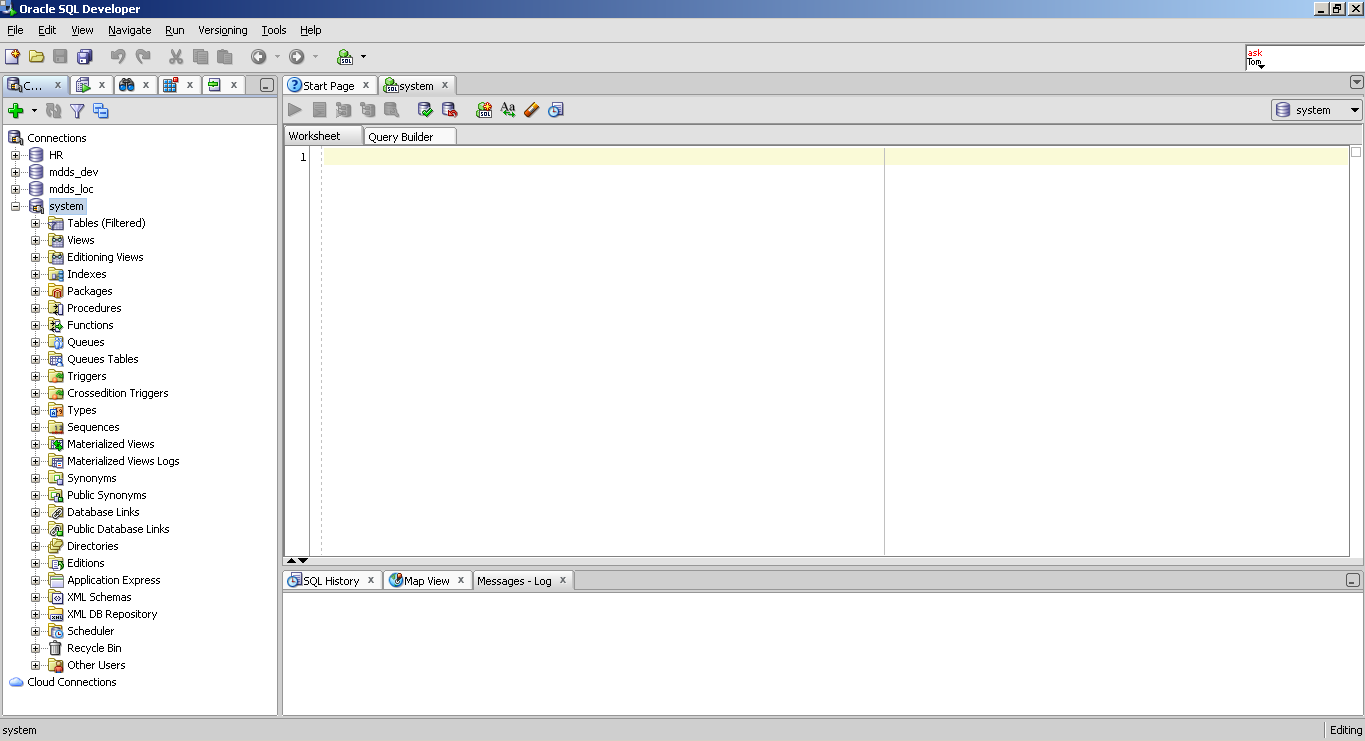Switch to the SQL History tab
Image resolution: width=1365 pixels, height=741 pixels.
pos(331,581)
